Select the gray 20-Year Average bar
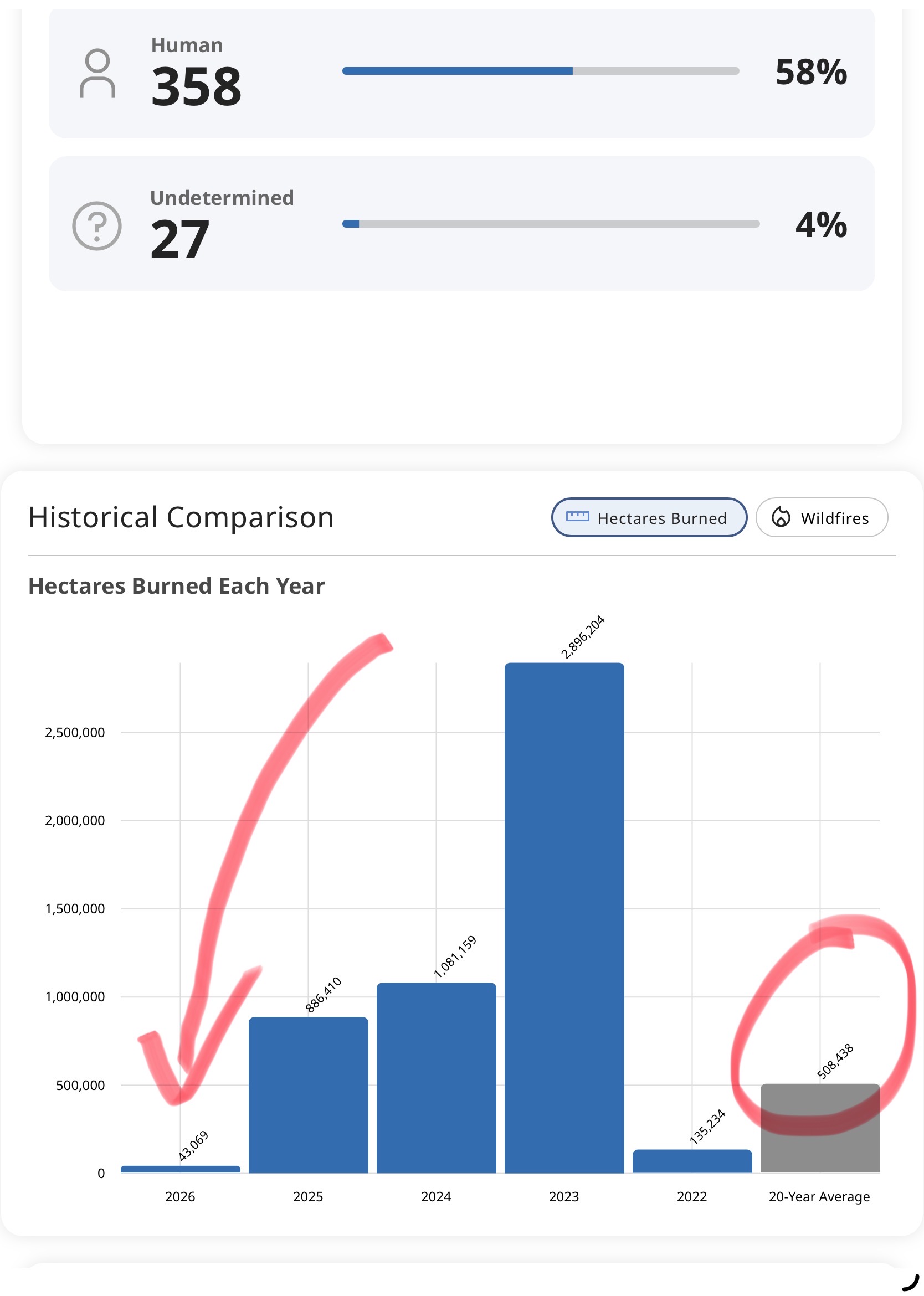This screenshot has height=1296, width=924. click(x=820, y=1128)
